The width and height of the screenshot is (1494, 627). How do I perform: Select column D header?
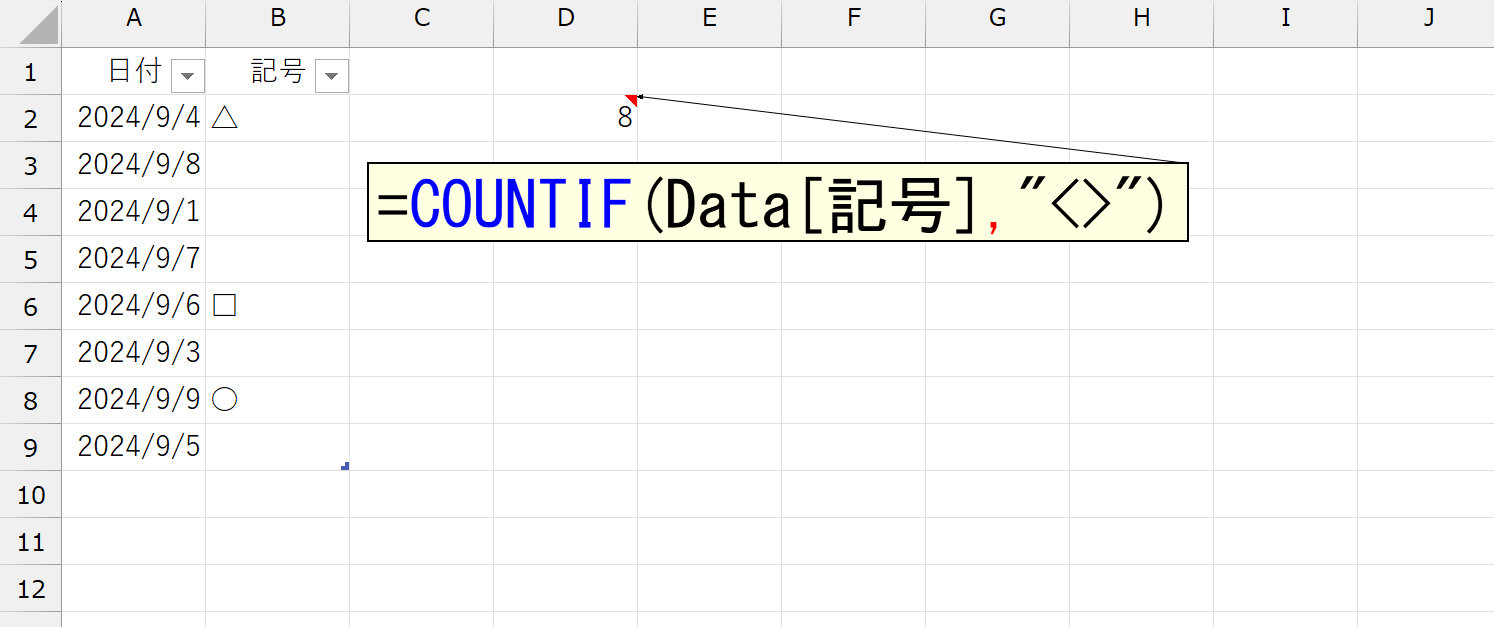(565, 18)
